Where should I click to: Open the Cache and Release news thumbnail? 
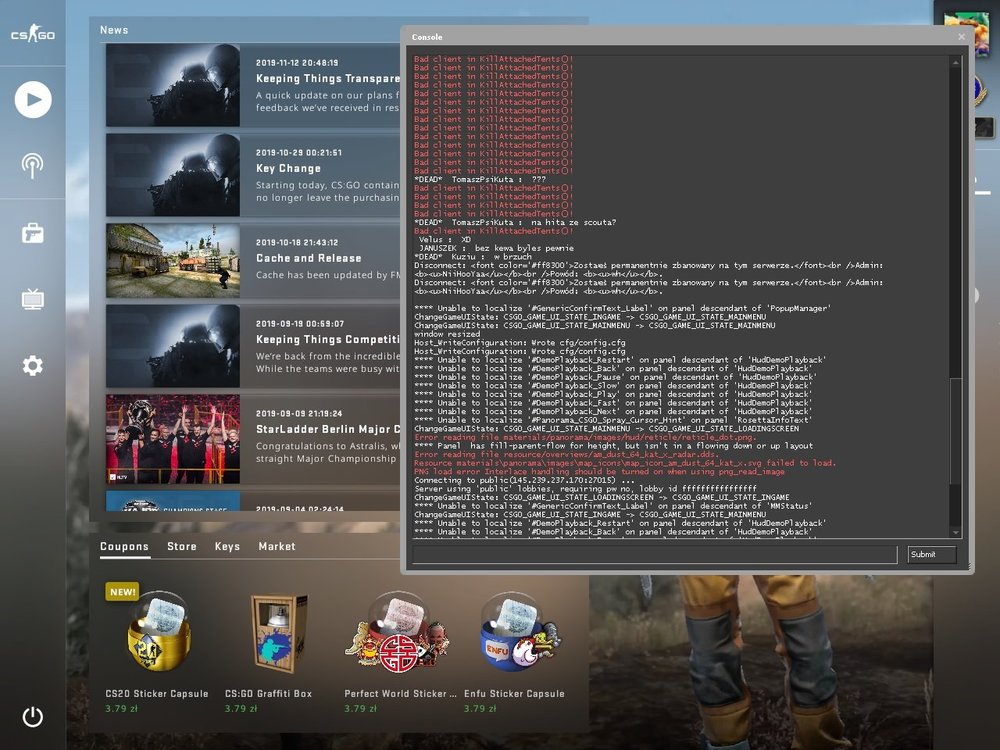(173, 260)
